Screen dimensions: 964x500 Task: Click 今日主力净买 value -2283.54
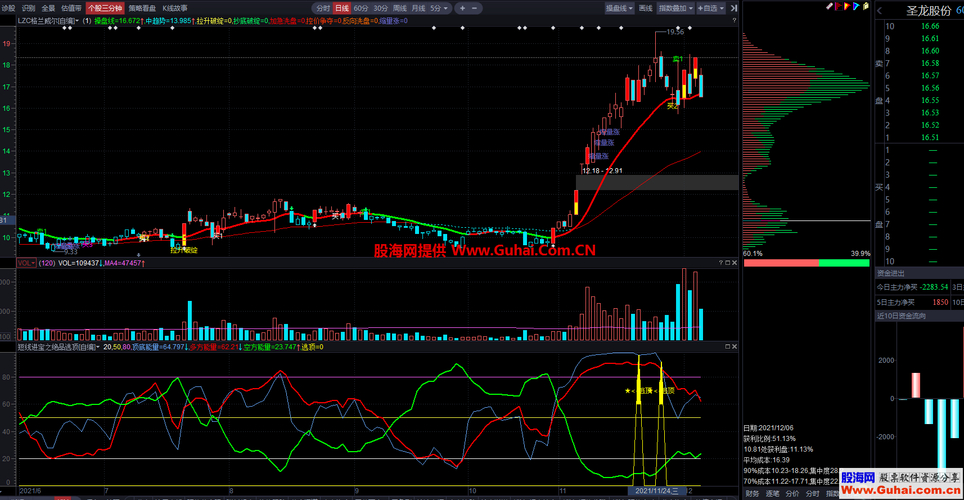pyautogui.click(x=933, y=287)
